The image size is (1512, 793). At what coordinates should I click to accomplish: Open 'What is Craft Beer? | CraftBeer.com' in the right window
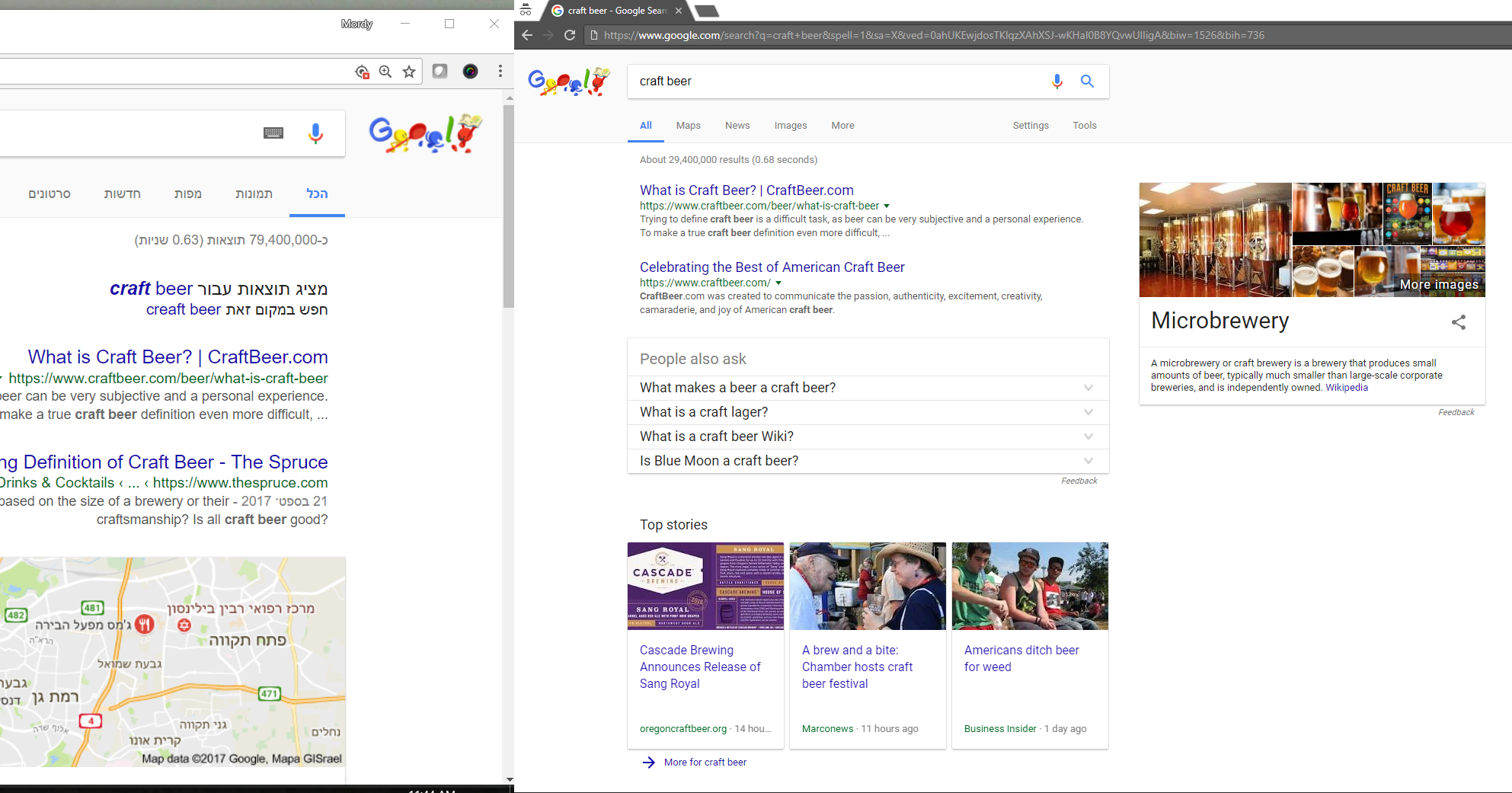pyautogui.click(x=746, y=190)
